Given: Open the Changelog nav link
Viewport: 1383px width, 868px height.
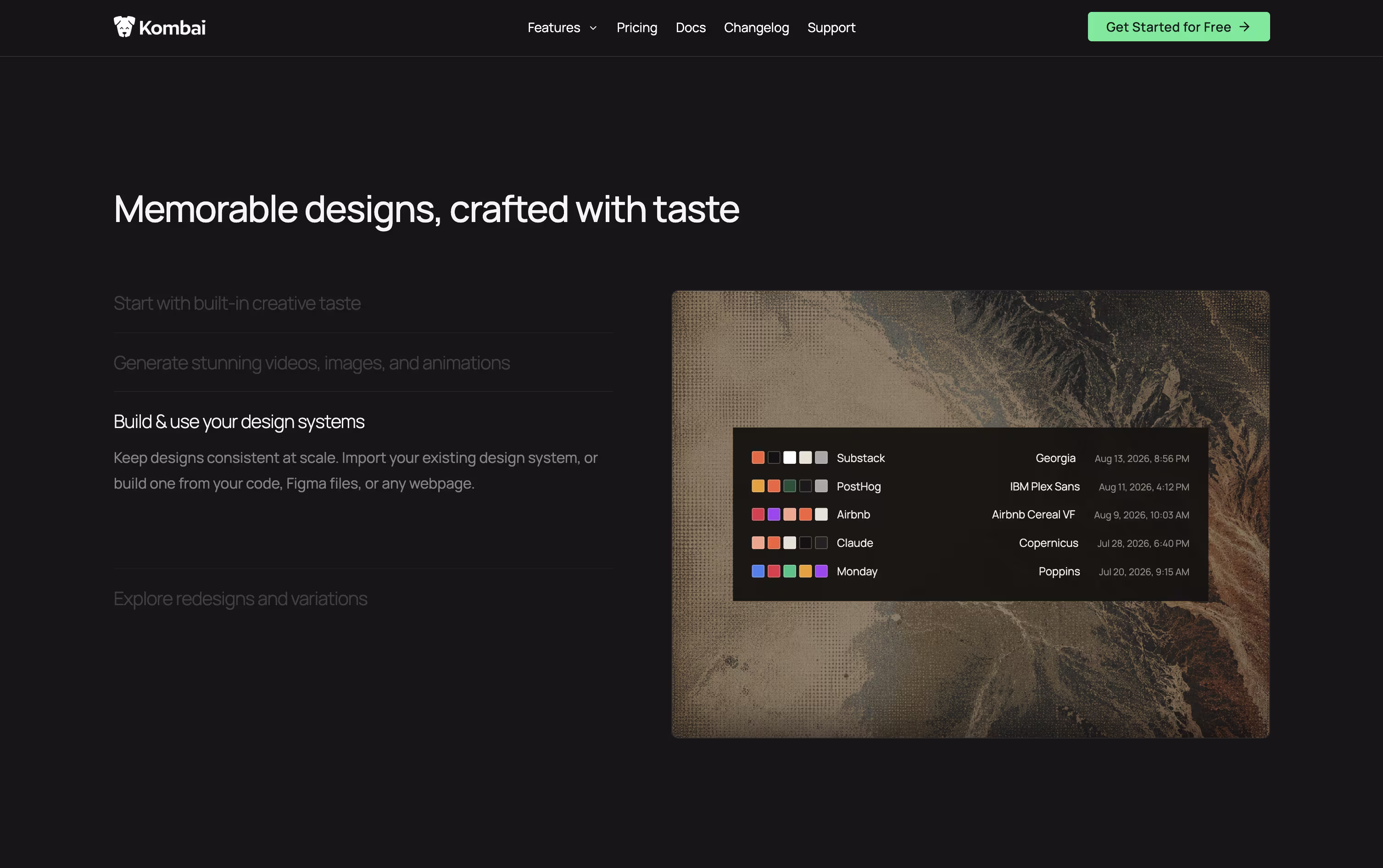Looking at the screenshot, I should [x=756, y=28].
